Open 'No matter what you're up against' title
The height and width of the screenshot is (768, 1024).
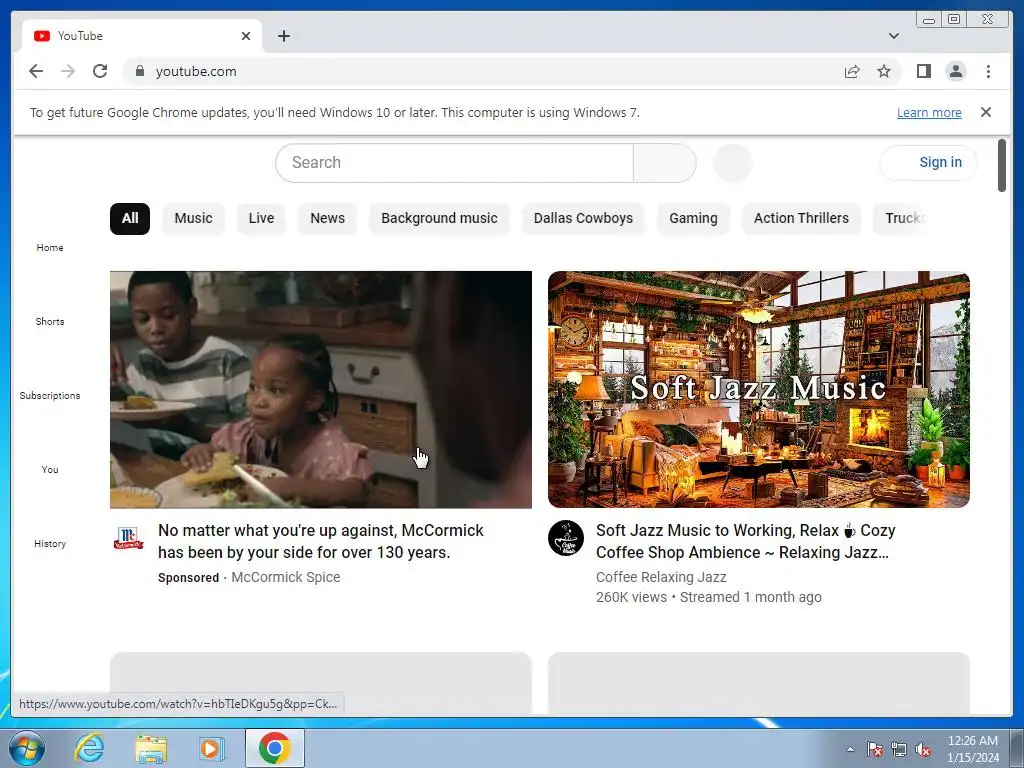pos(321,541)
